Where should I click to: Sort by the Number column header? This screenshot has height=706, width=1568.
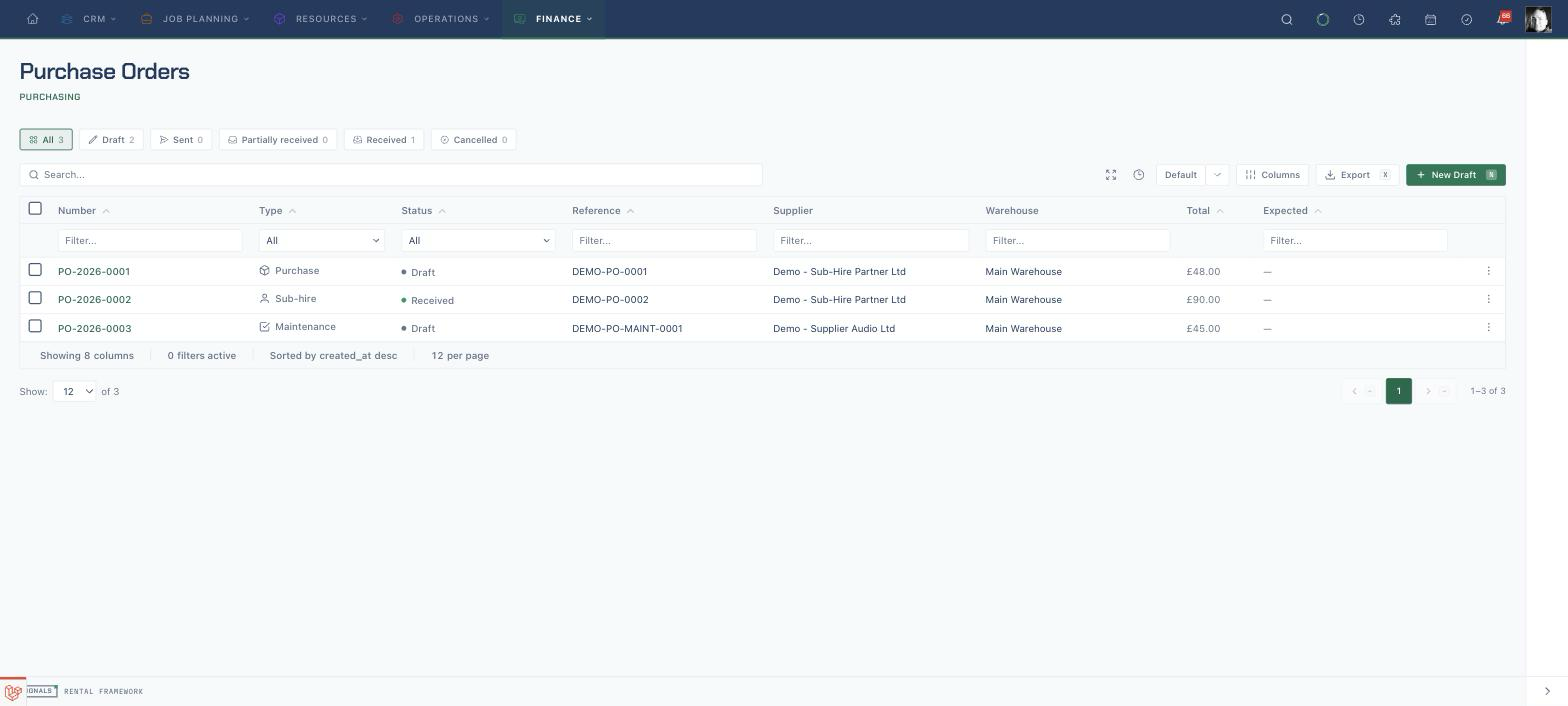[x=84, y=211]
